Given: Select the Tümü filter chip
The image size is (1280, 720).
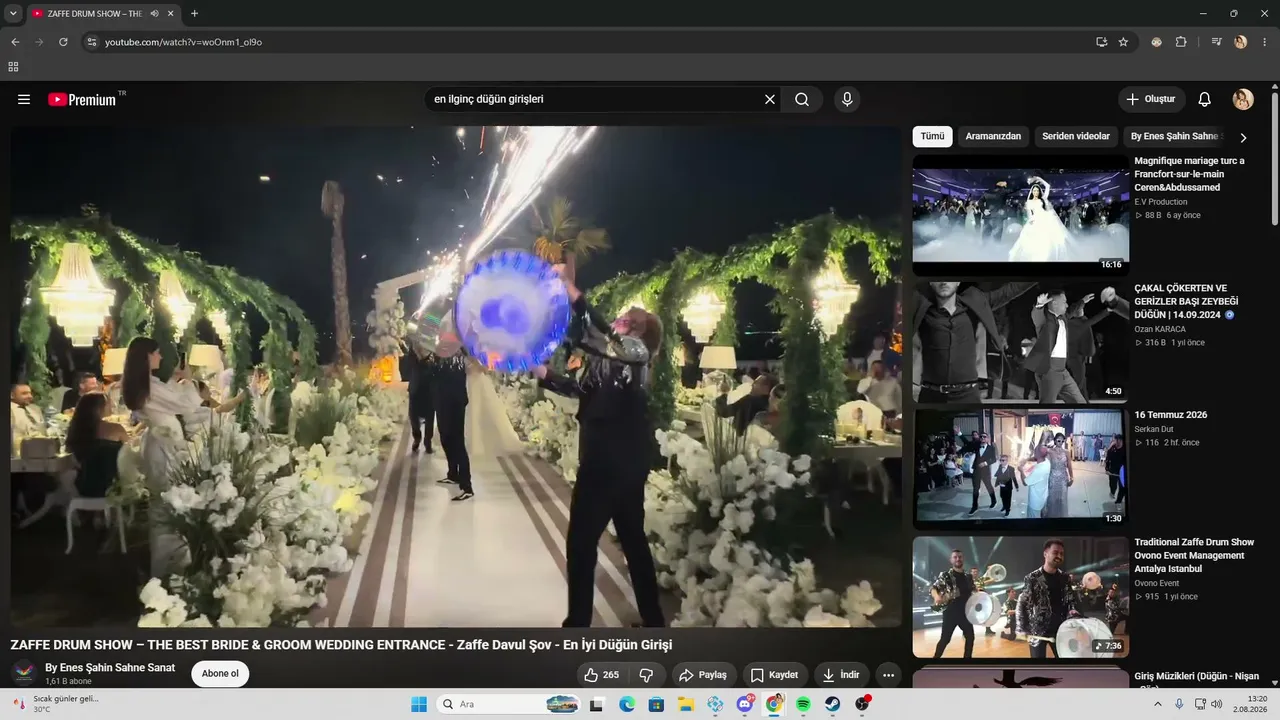Looking at the screenshot, I should 932,136.
